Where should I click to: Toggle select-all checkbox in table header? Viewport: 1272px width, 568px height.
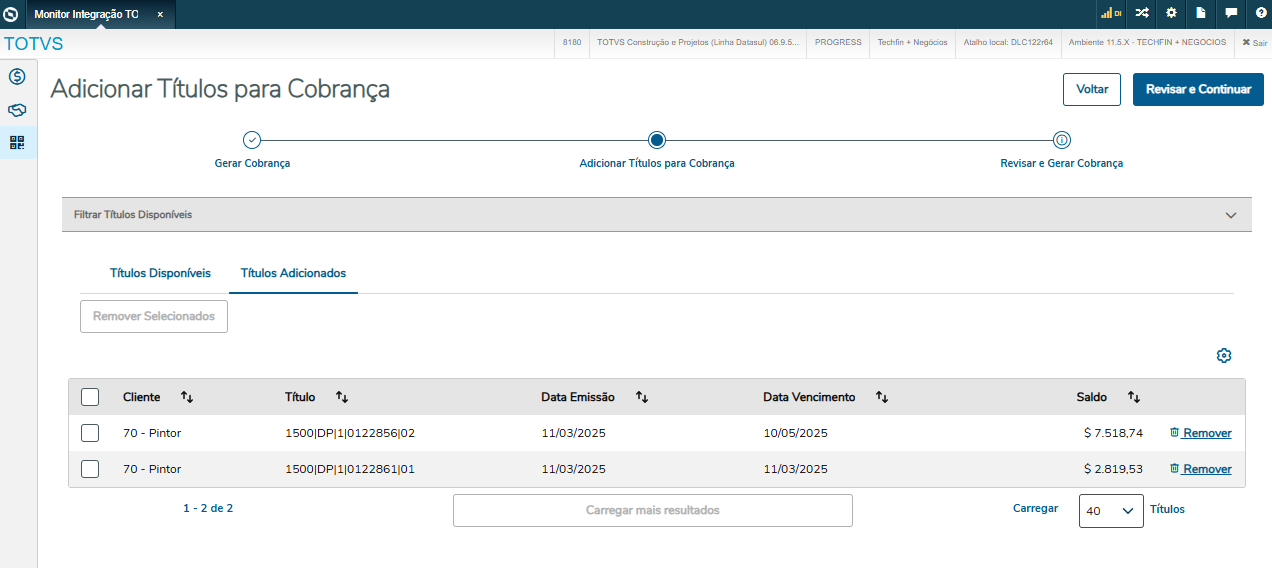[90, 397]
